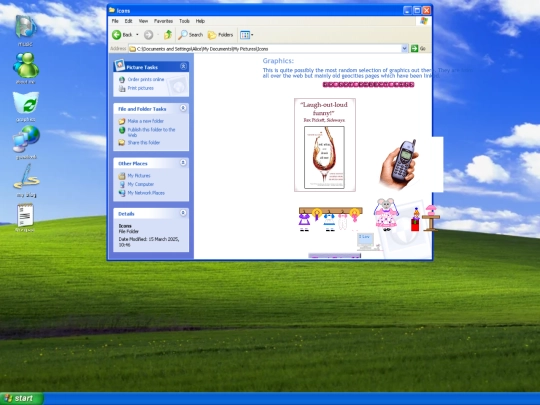Viewport: 540px width, 405px height.
Task: Click the Windows flag logo in the menu bar
Action: 424,21
